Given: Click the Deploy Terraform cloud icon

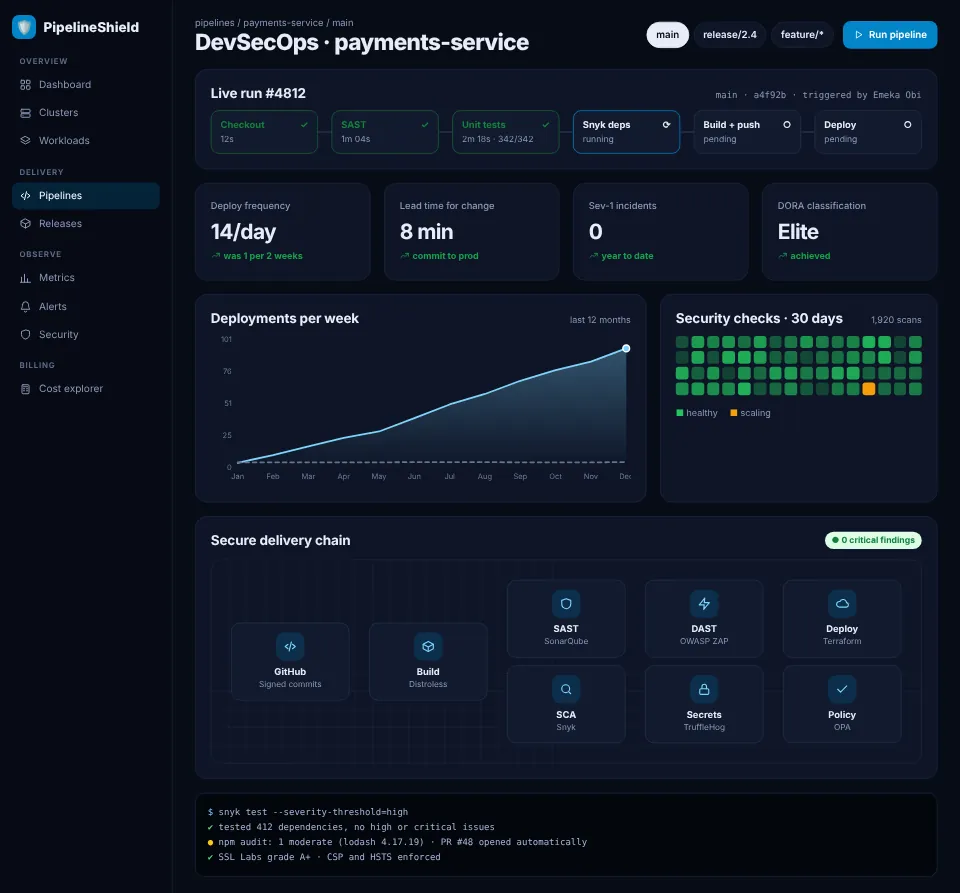Looking at the screenshot, I should tap(842, 603).
